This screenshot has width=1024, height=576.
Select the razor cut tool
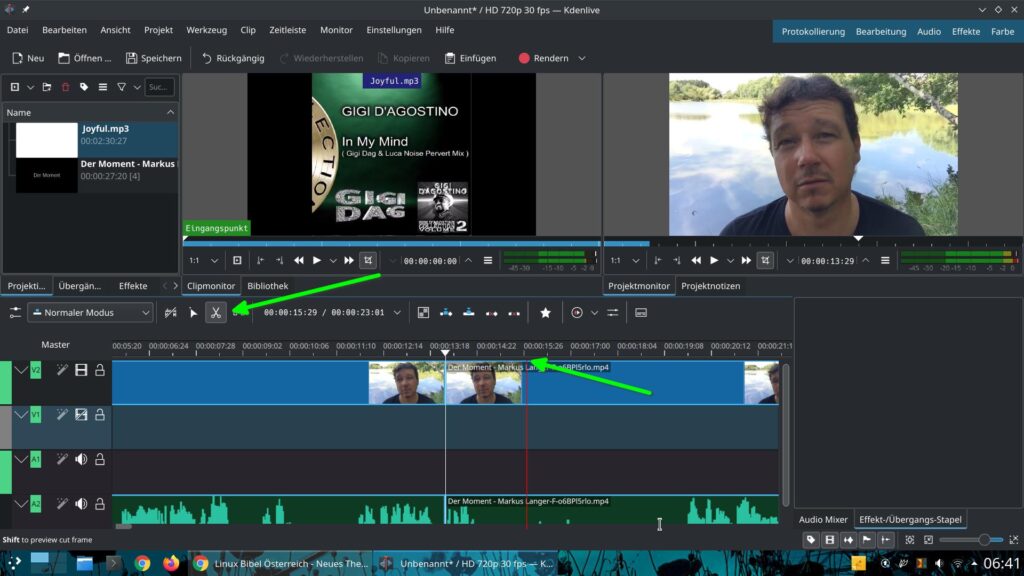(x=216, y=313)
